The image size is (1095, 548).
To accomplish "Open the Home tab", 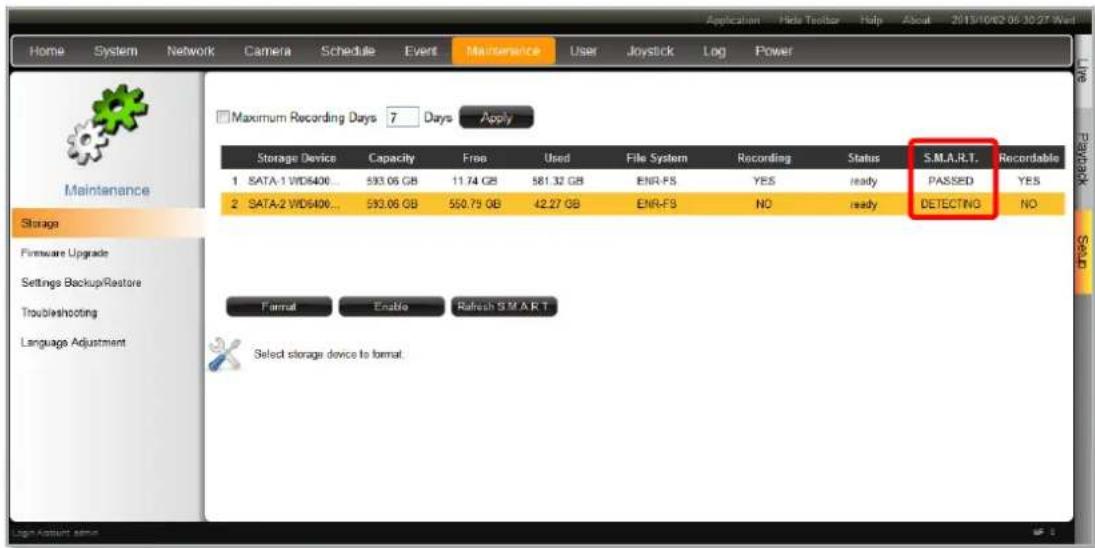I will [x=47, y=52].
